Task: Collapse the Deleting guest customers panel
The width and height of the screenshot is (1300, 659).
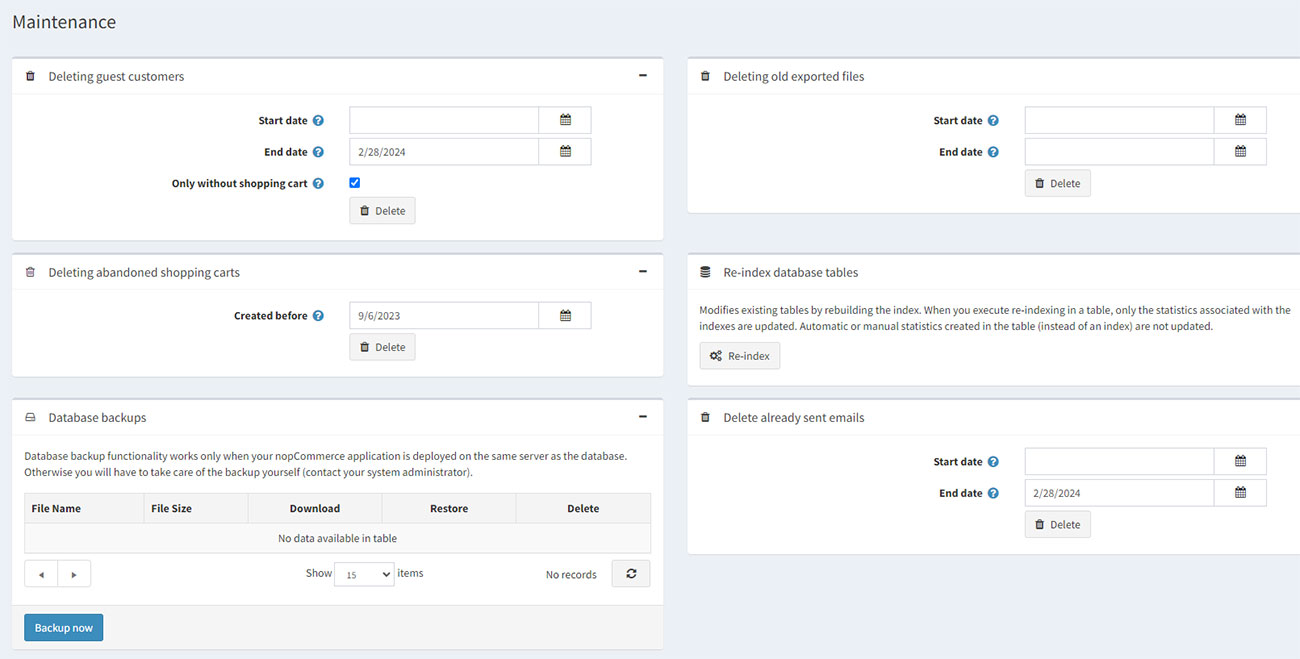Action: point(643,75)
